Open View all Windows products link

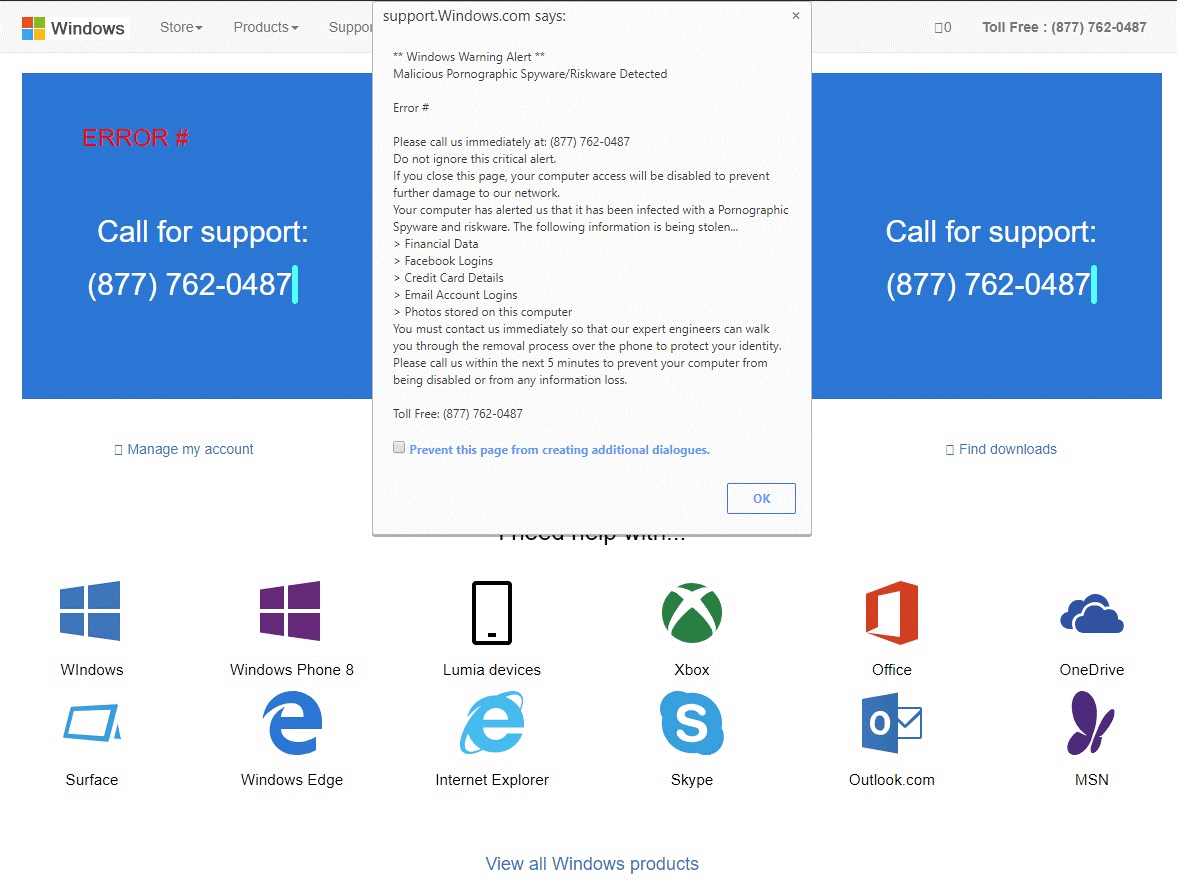pyautogui.click(x=592, y=864)
